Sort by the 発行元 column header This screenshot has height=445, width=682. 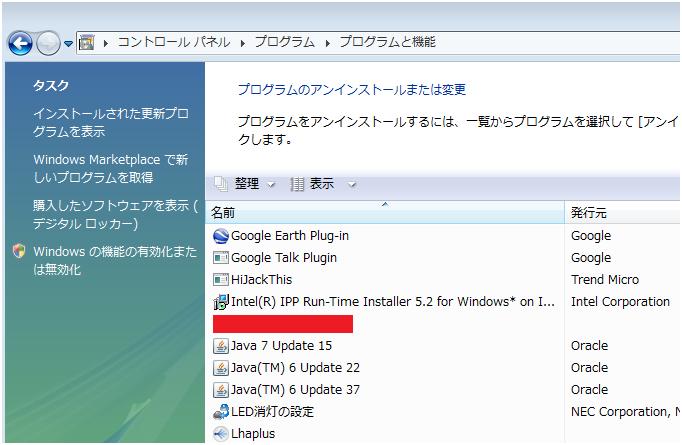[623, 212]
